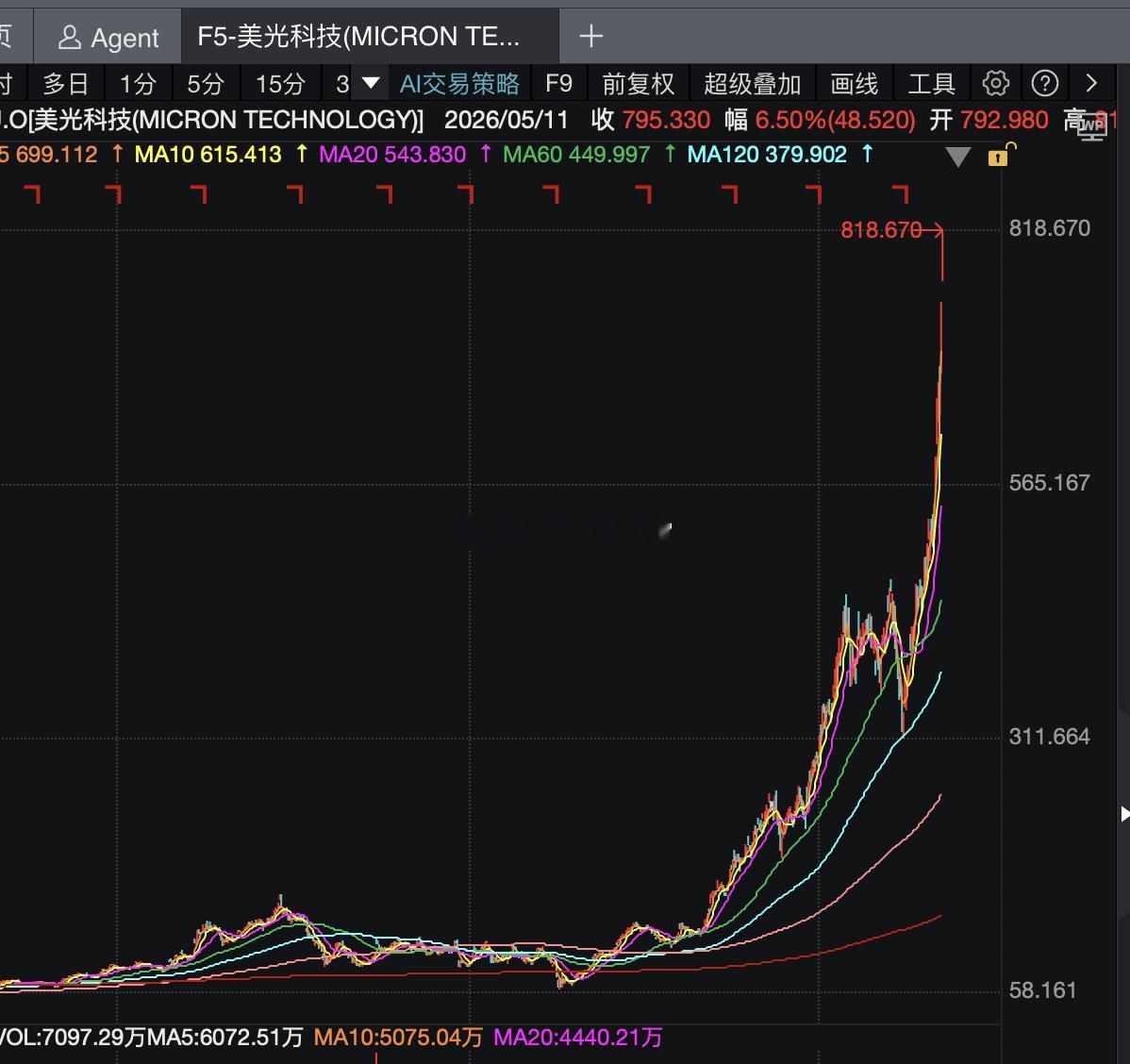This screenshot has width=1130, height=1064.
Task: Click the MA10 615.413 indicator label
Action: click(208, 155)
